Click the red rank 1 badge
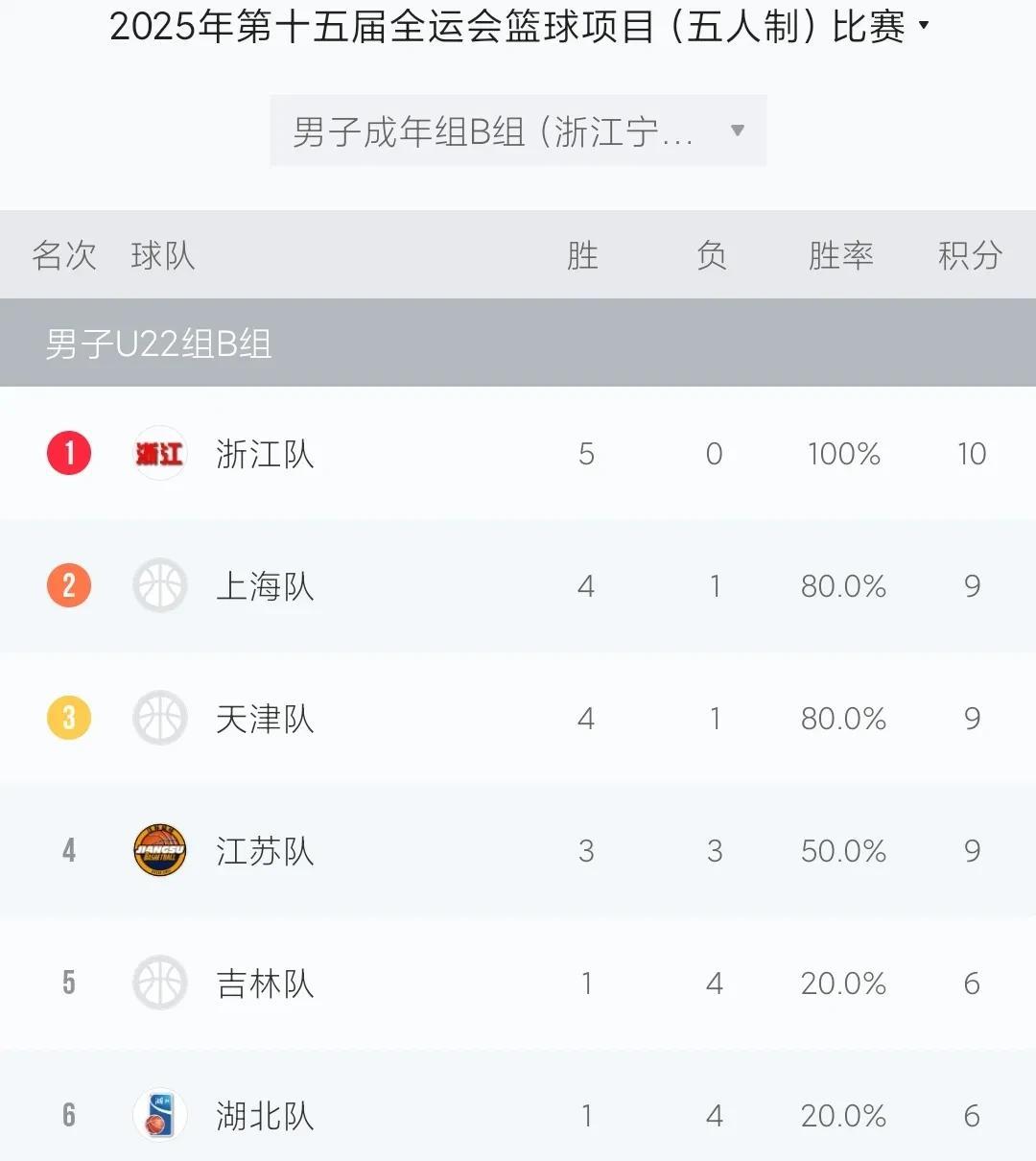The image size is (1036, 1161). coord(69,453)
